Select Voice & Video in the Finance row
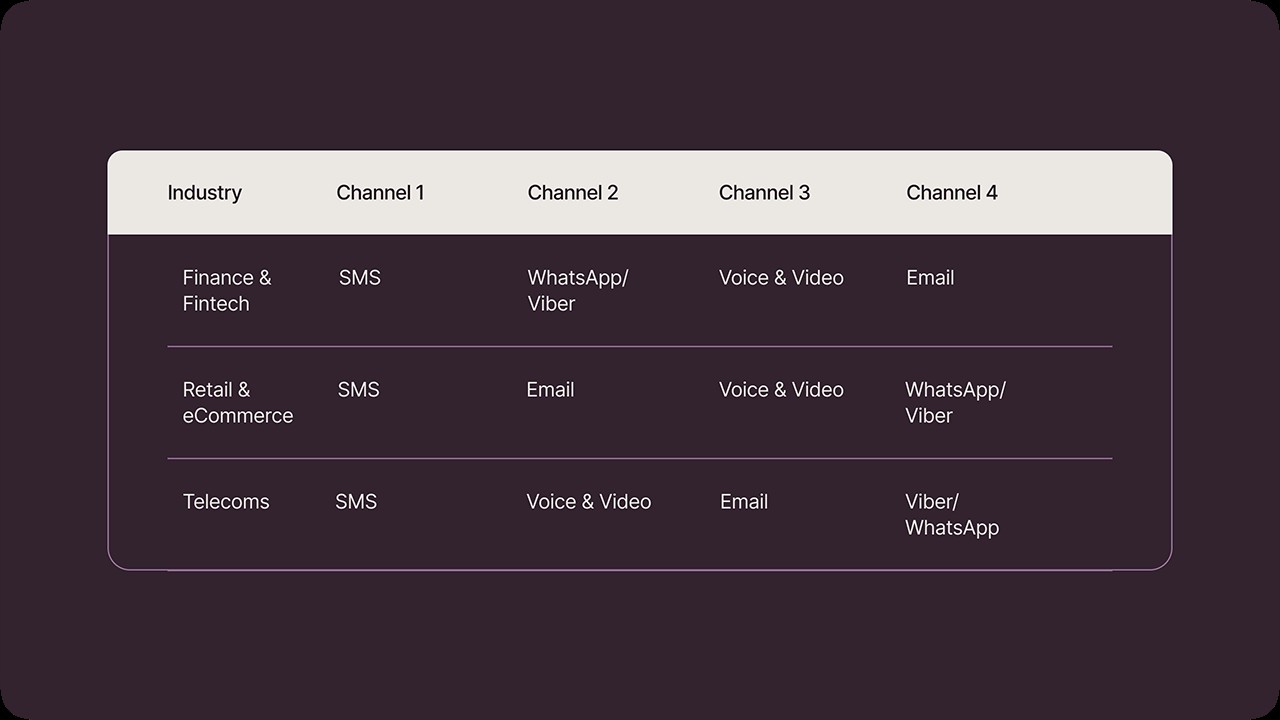Viewport: 1280px width, 720px height. (x=781, y=278)
